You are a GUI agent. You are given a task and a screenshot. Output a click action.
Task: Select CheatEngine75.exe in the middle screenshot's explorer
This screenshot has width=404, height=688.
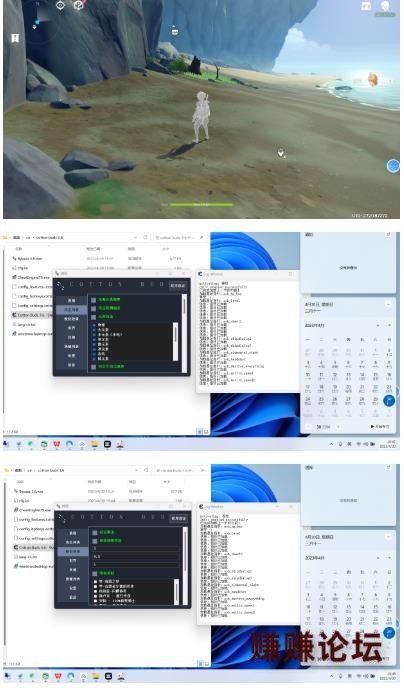pos(31,277)
